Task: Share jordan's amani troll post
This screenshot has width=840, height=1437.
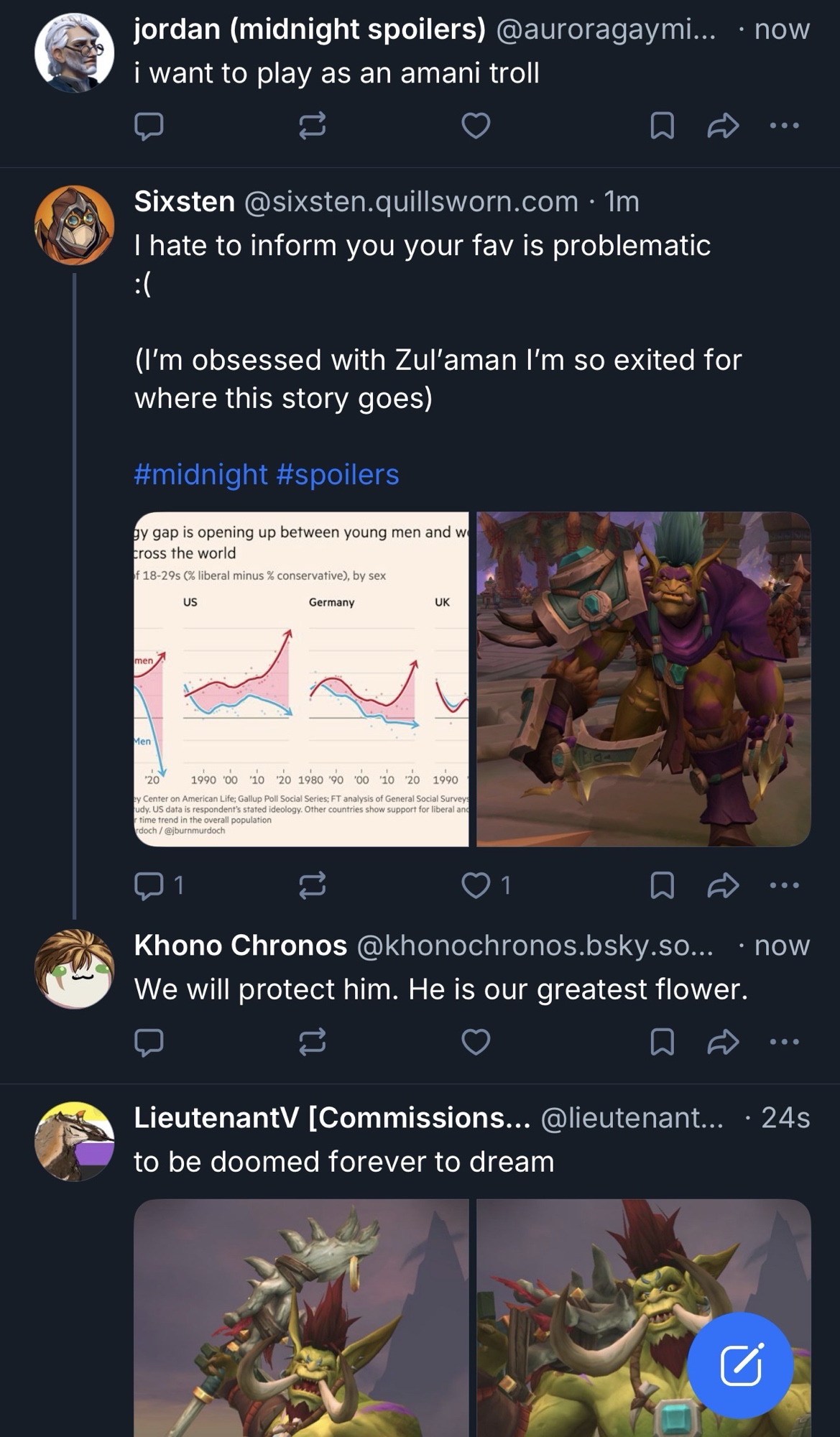Action: click(x=723, y=126)
